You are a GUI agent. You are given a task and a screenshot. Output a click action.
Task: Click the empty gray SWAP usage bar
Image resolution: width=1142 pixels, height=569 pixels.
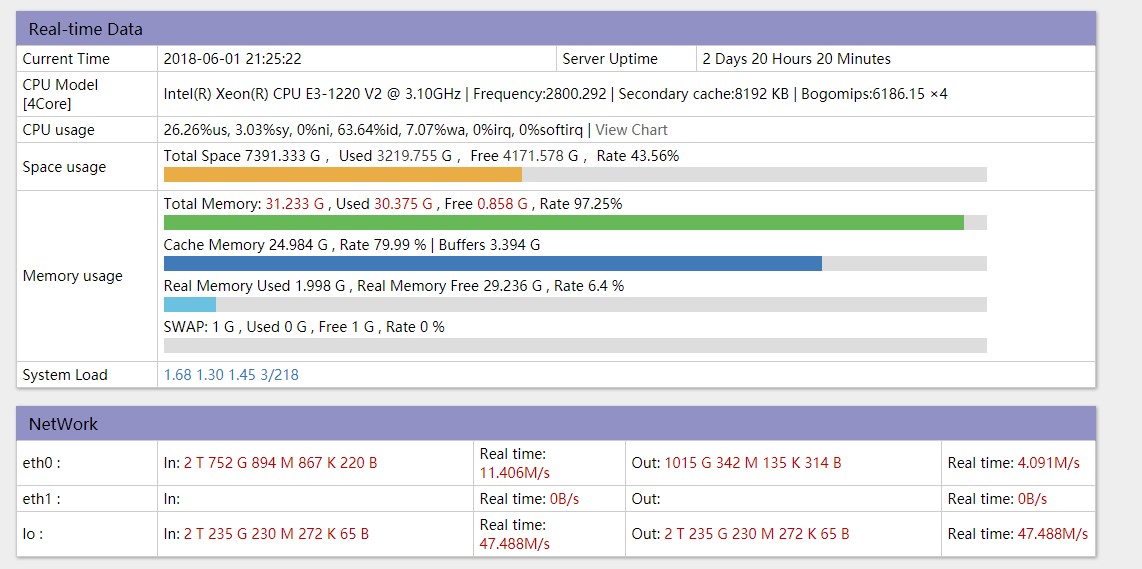[575, 345]
